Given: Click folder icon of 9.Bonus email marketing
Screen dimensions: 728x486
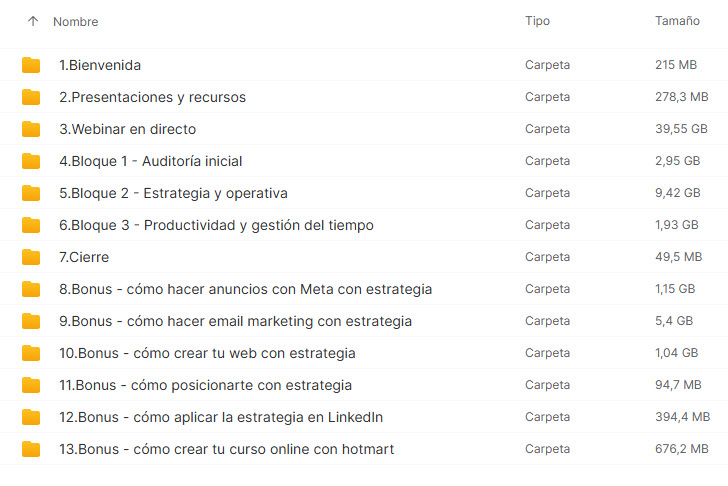Looking at the screenshot, I should point(31,321).
